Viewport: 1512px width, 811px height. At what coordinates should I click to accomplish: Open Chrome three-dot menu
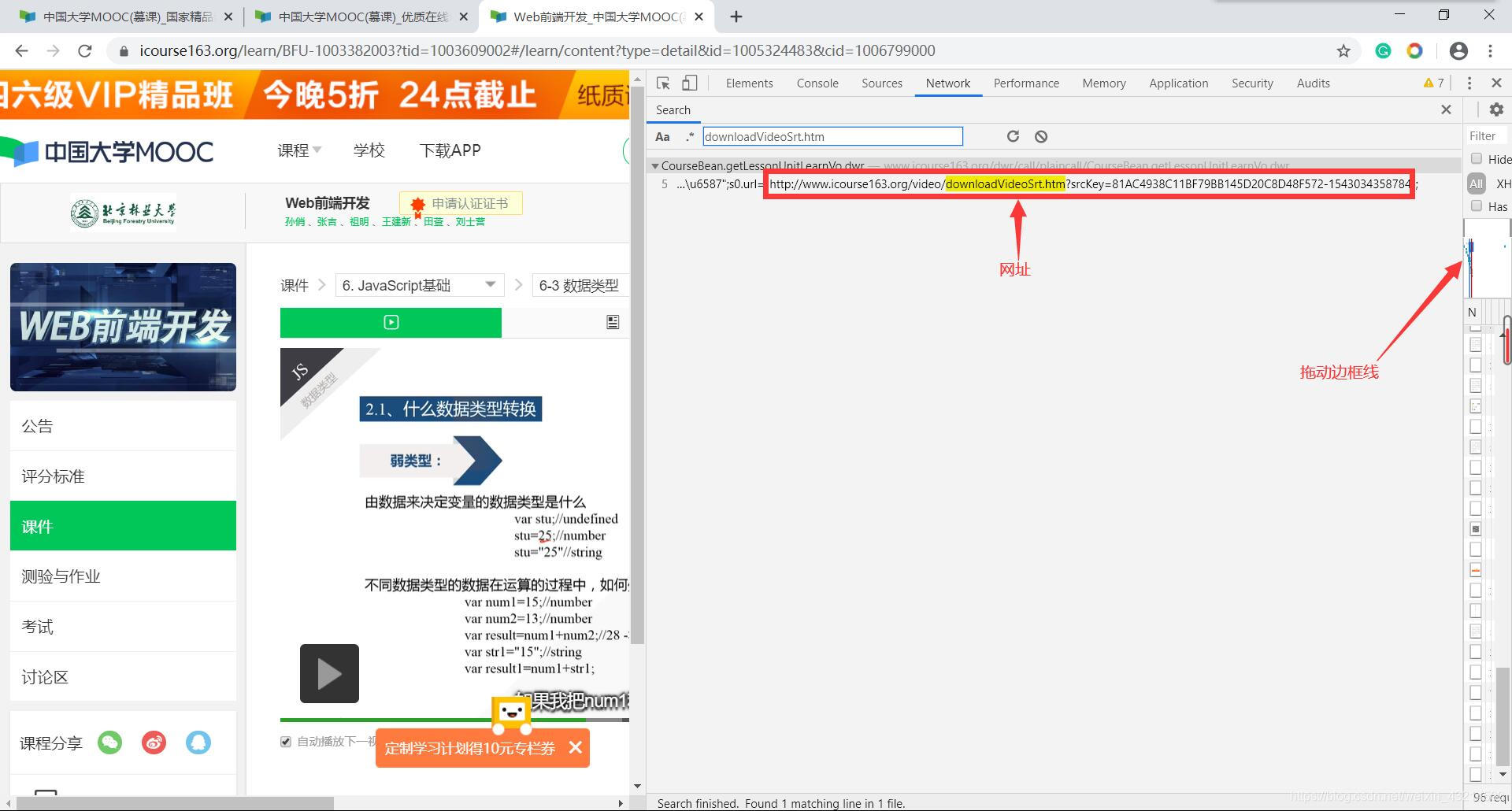click(x=1490, y=50)
